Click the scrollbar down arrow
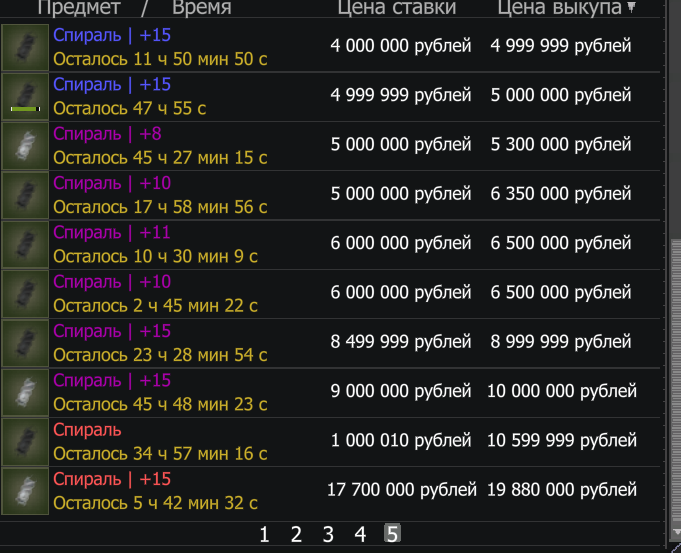Screen dimensions: 681x553 coord(676,532)
